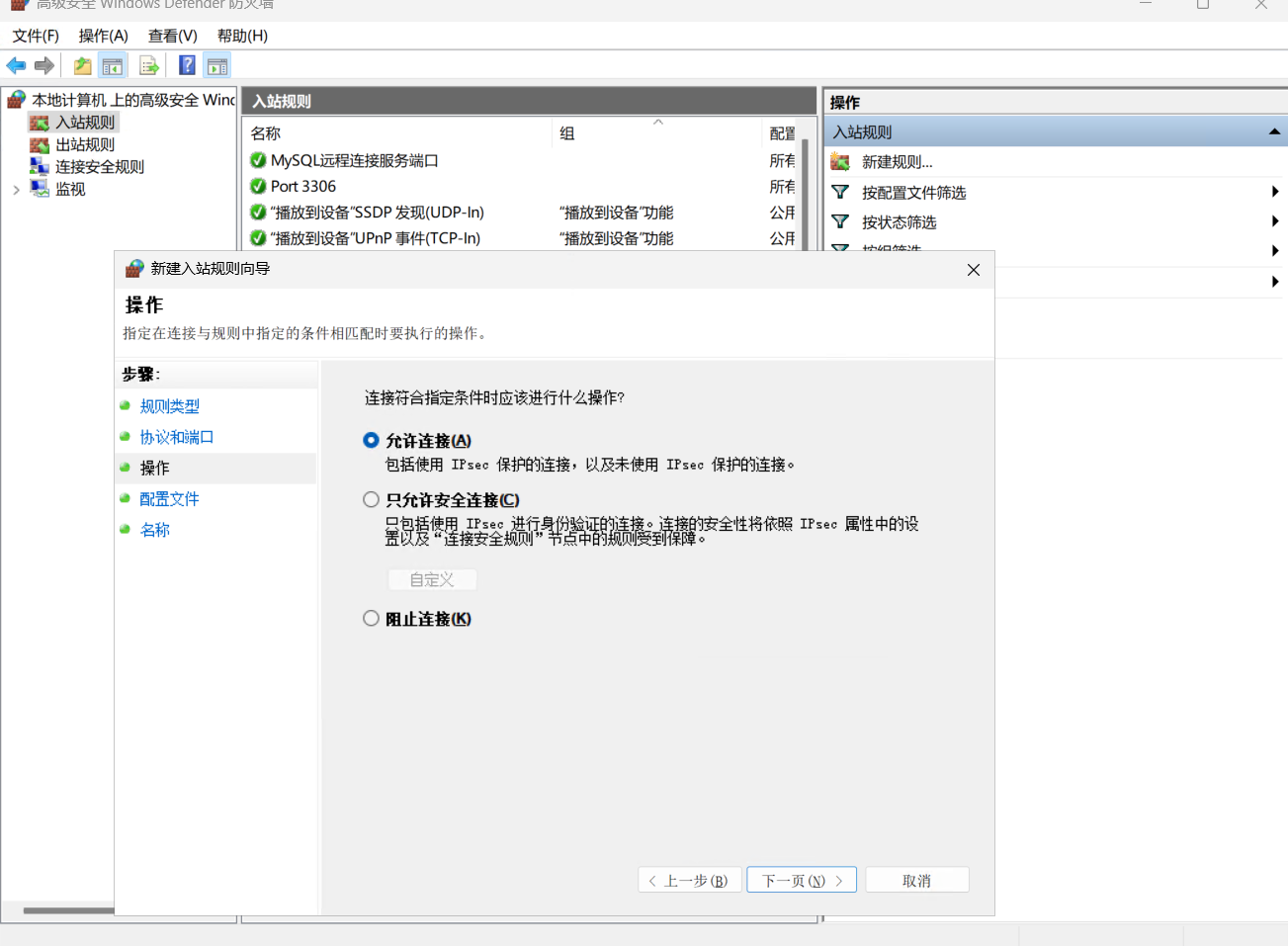
Task: Click 新建规则... in the actions pane
Action: [897, 162]
